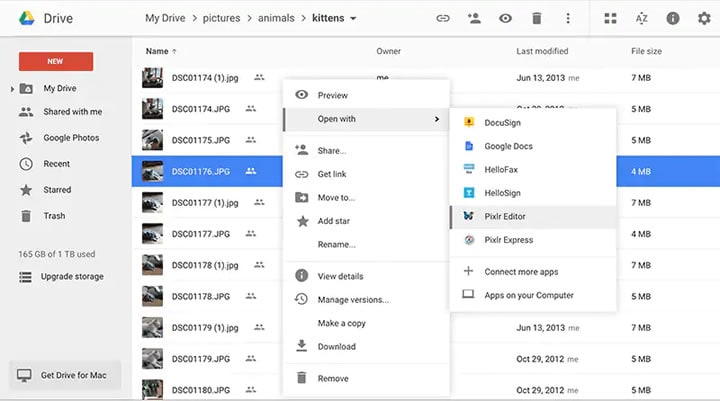The height and width of the screenshot is (401, 720).
Task: Sort by the Name column header
Action: pyautogui.click(x=157, y=51)
